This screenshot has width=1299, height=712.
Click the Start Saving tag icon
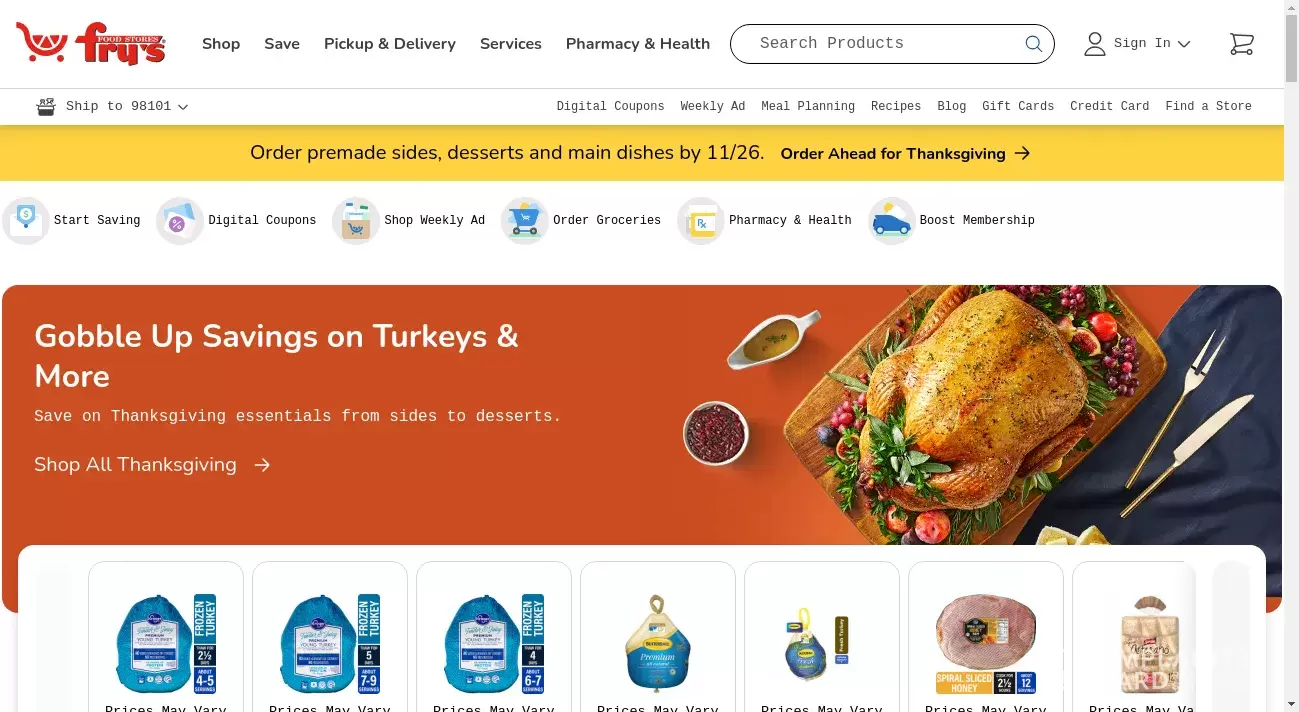click(25, 220)
